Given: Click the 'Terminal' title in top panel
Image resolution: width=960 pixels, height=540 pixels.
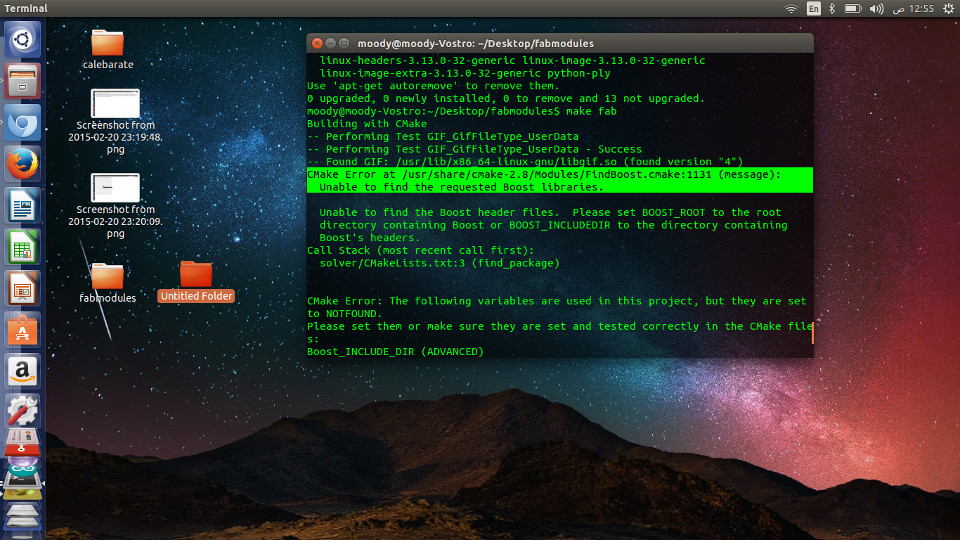Looking at the screenshot, I should (26, 9).
